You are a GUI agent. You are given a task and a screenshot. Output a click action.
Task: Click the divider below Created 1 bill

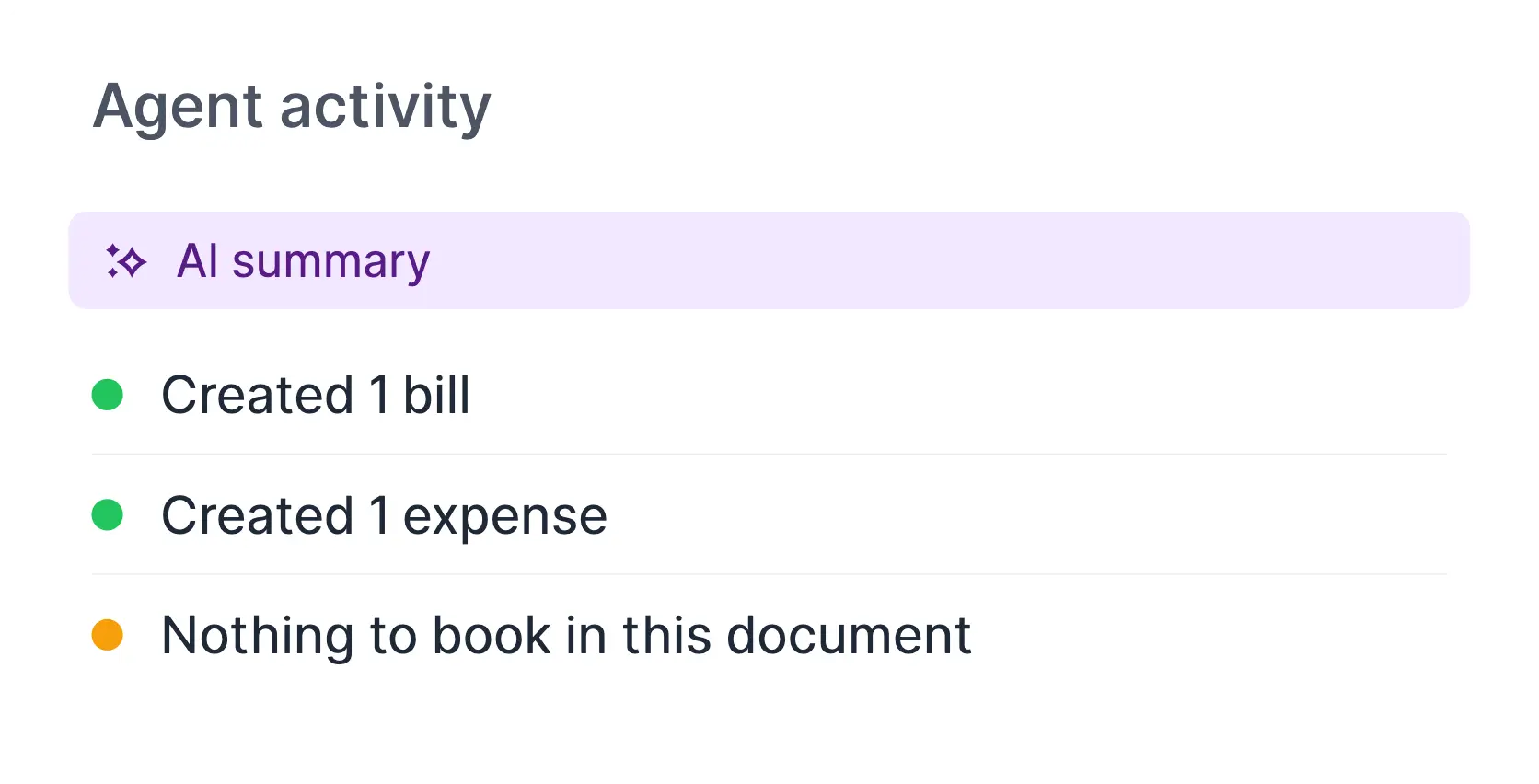coord(769,454)
